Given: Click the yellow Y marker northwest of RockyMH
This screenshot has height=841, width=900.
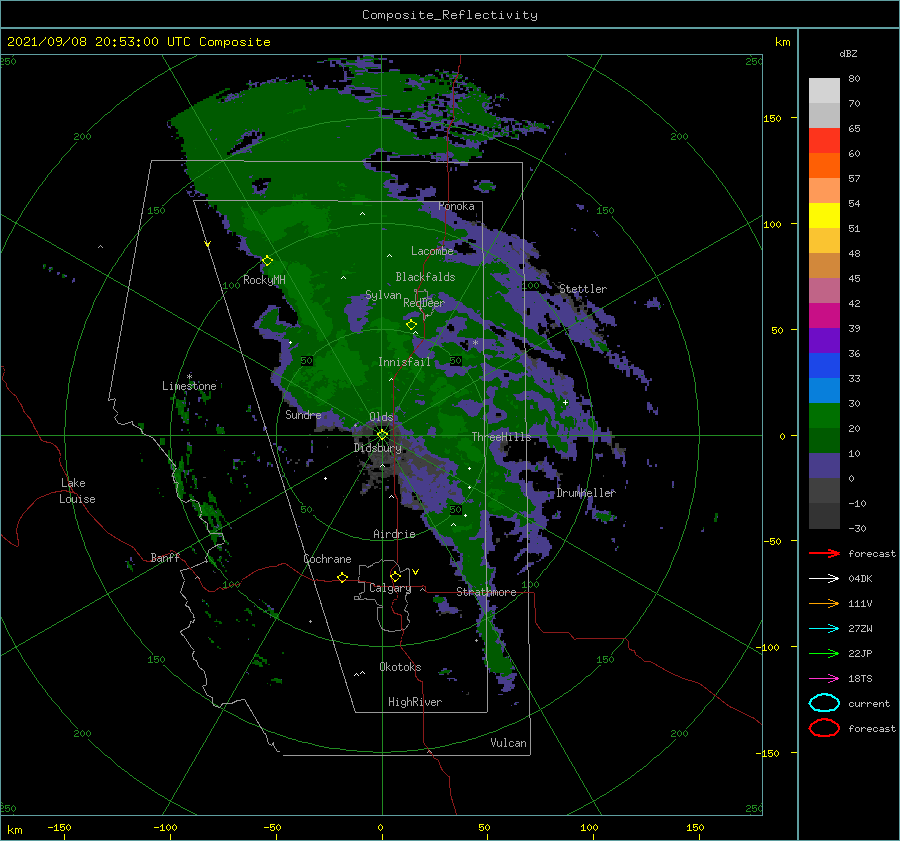Looking at the screenshot, I should click(207, 244).
